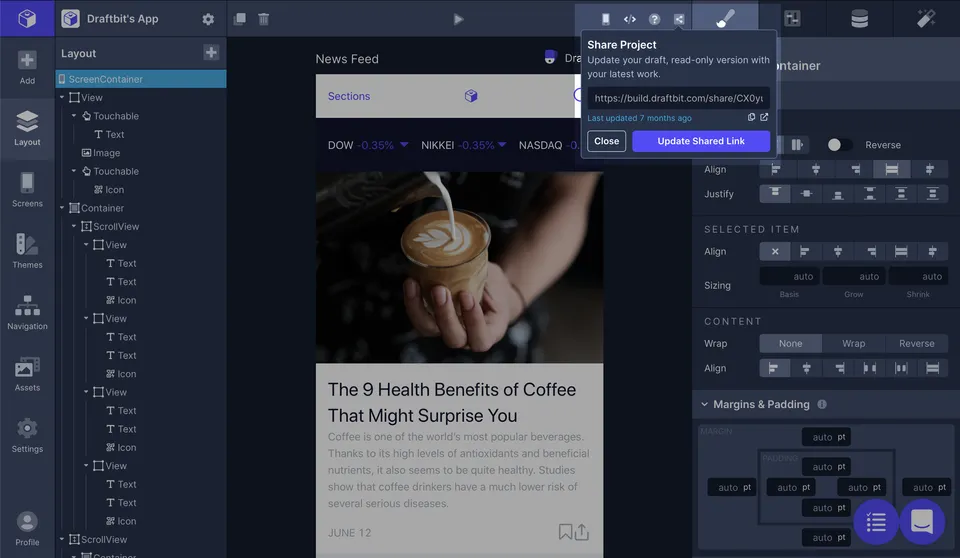Image resolution: width=960 pixels, height=558 pixels.
Task: Open the round chat support button
Action: coord(921,522)
